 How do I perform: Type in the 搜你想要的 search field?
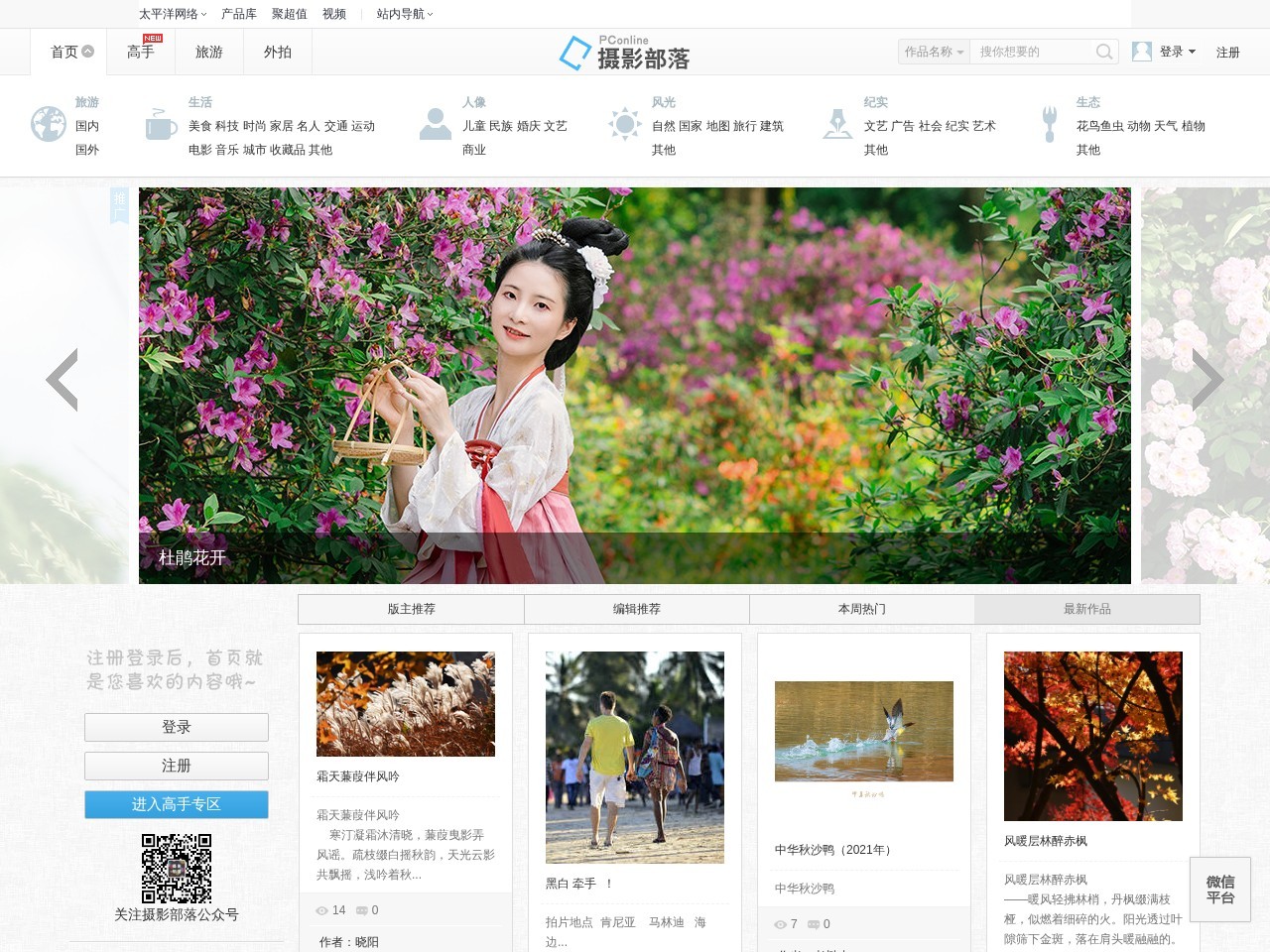(x=1032, y=52)
